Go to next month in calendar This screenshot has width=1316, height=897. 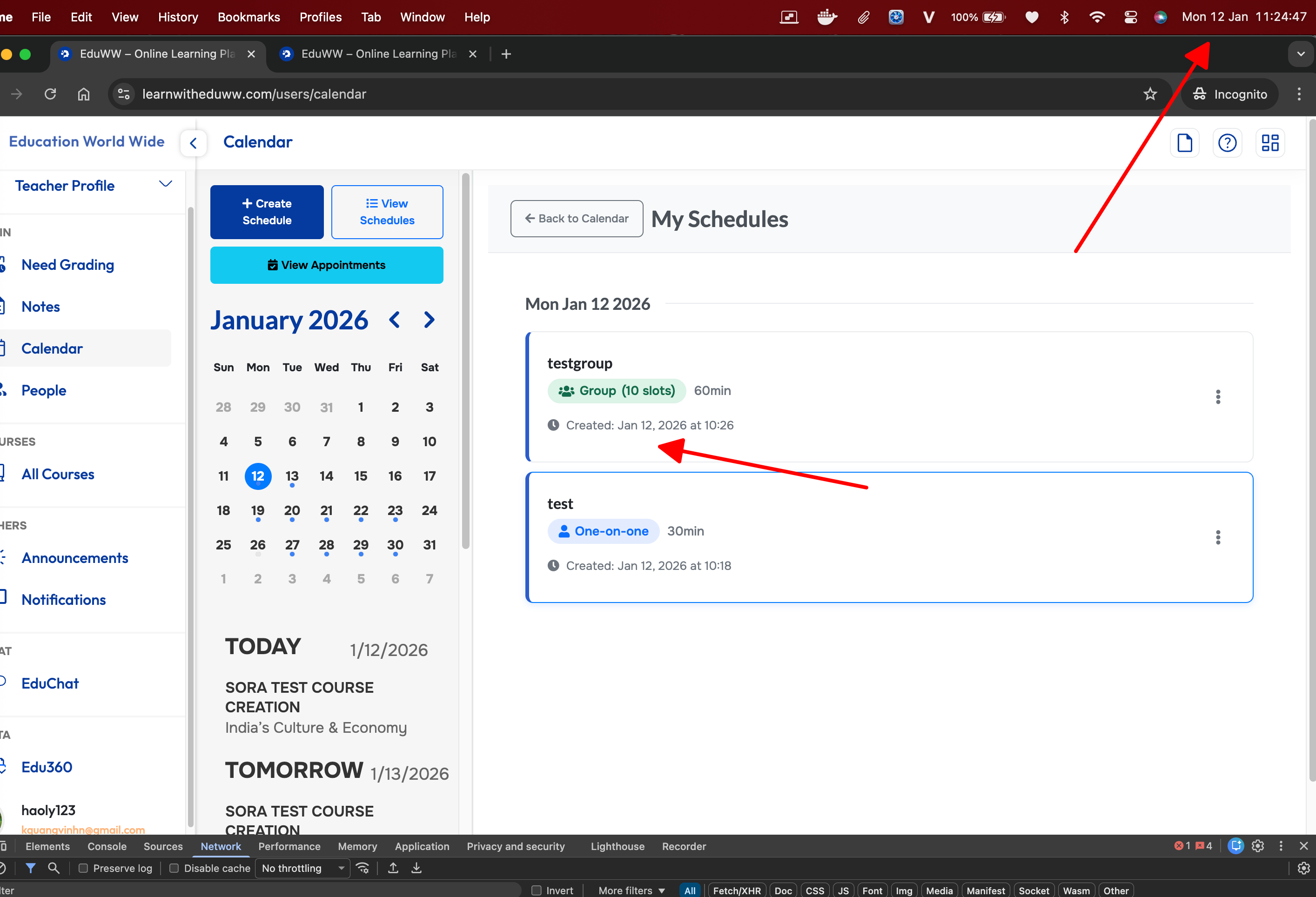pyautogui.click(x=429, y=320)
